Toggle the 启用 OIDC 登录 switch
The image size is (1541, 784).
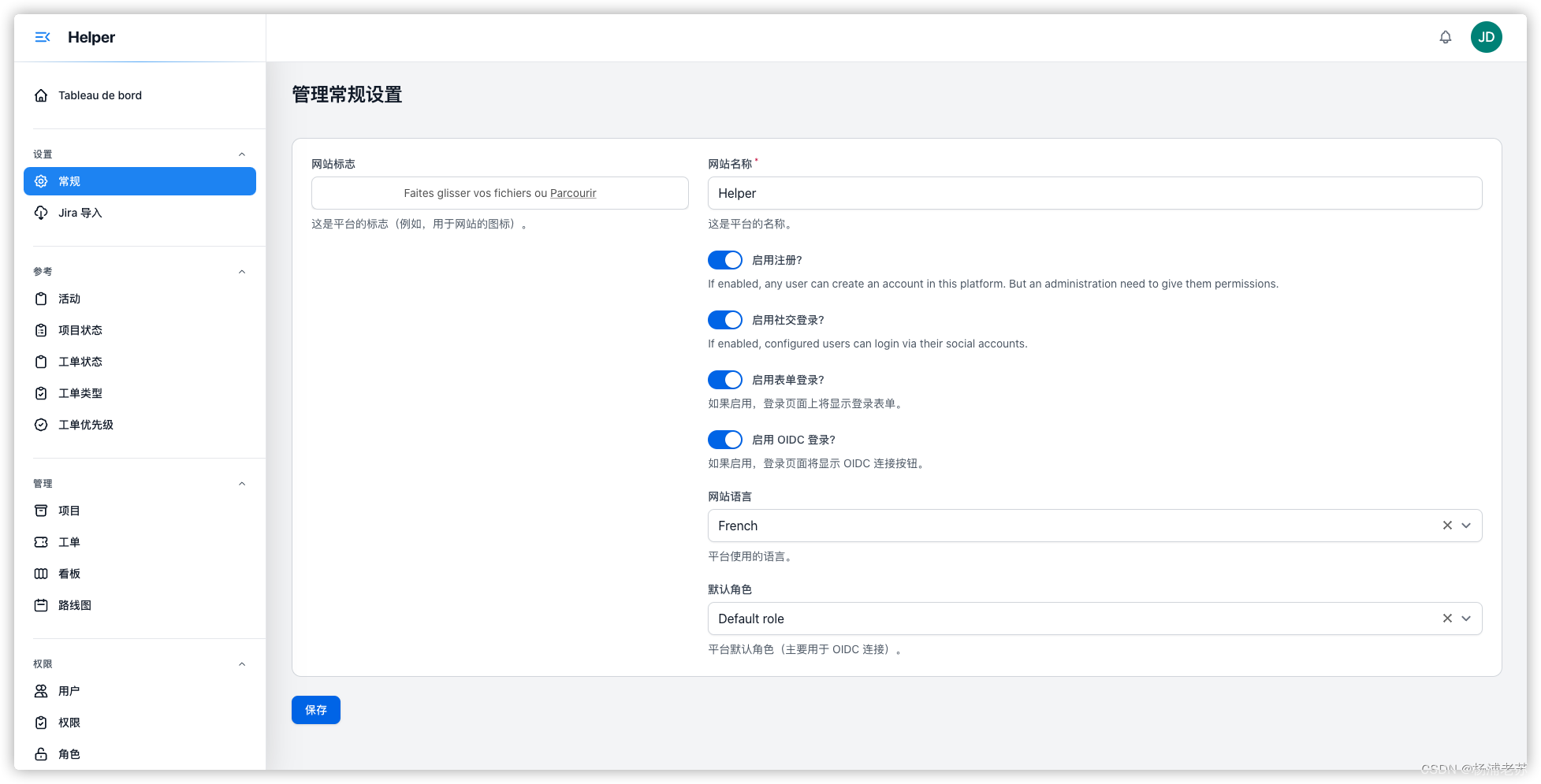pyautogui.click(x=724, y=440)
